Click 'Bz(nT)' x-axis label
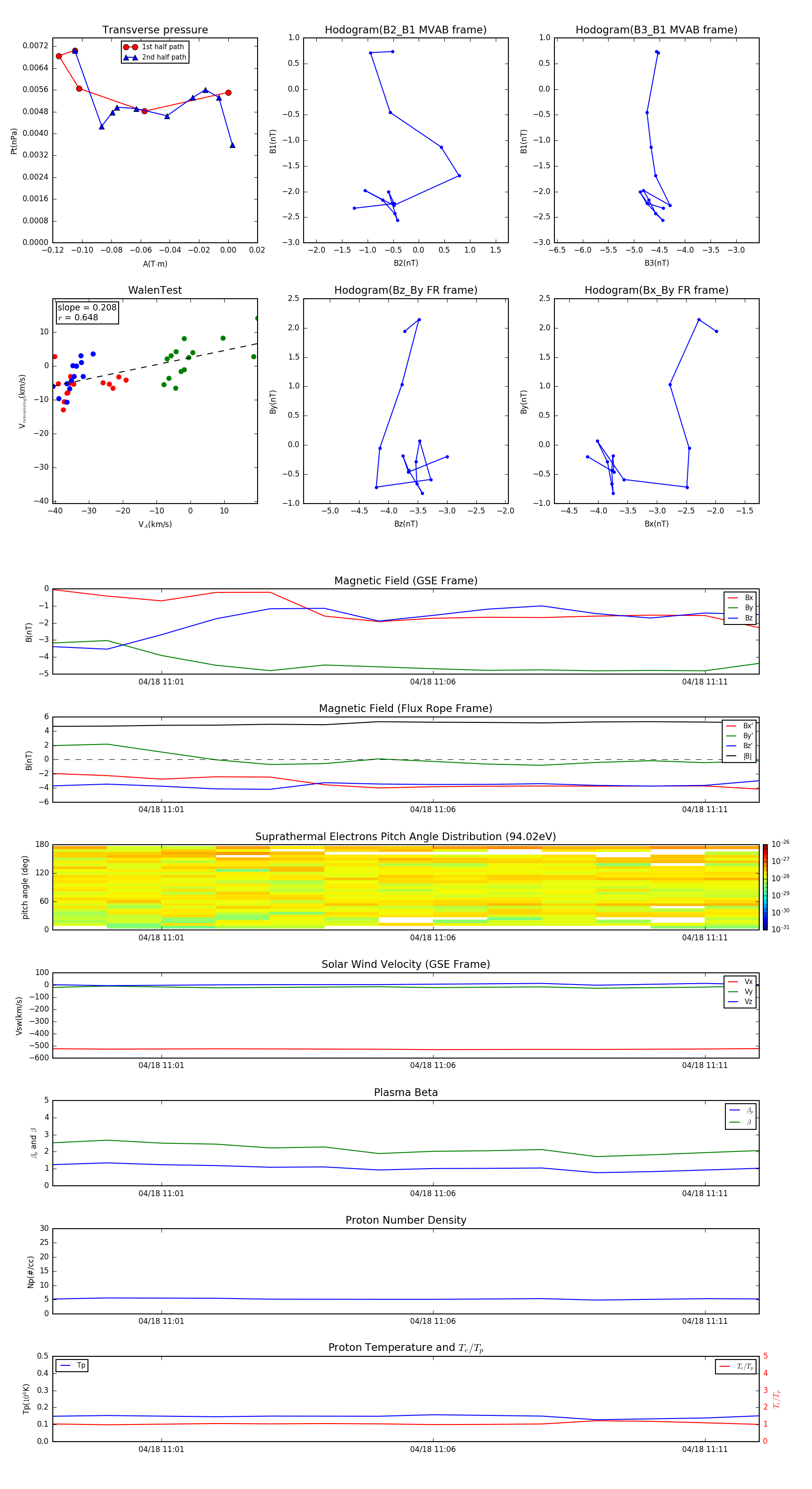This screenshot has height=1489, width=812. coord(406,524)
